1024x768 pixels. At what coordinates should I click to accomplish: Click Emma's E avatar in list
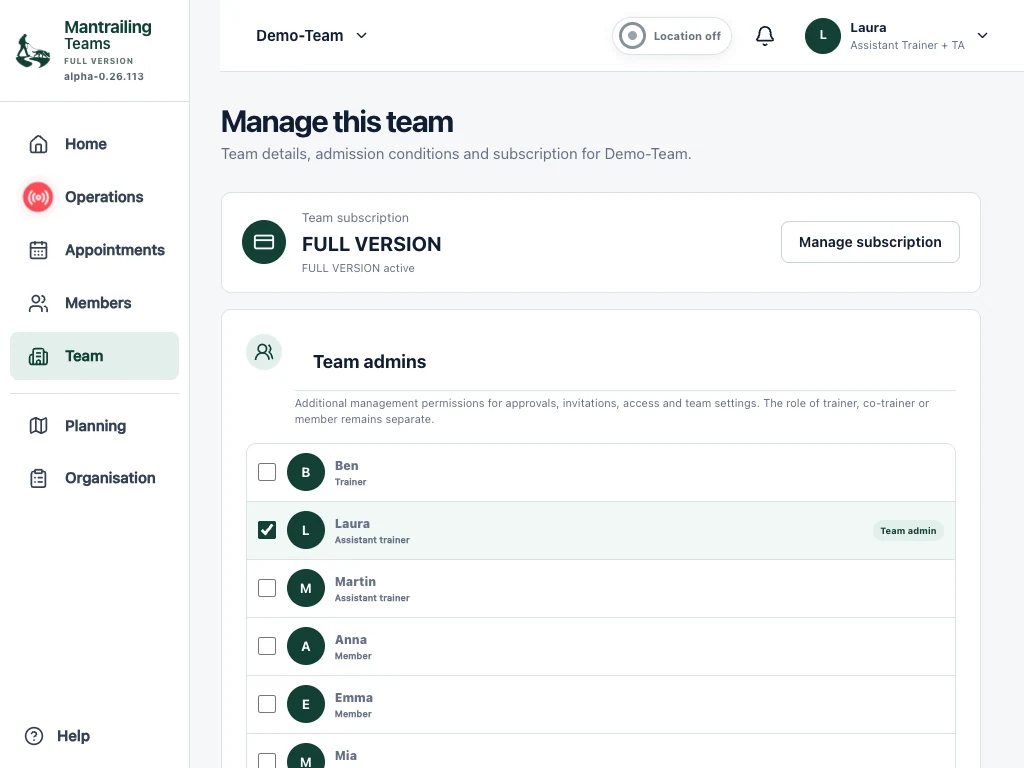click(x=306, y=704)
